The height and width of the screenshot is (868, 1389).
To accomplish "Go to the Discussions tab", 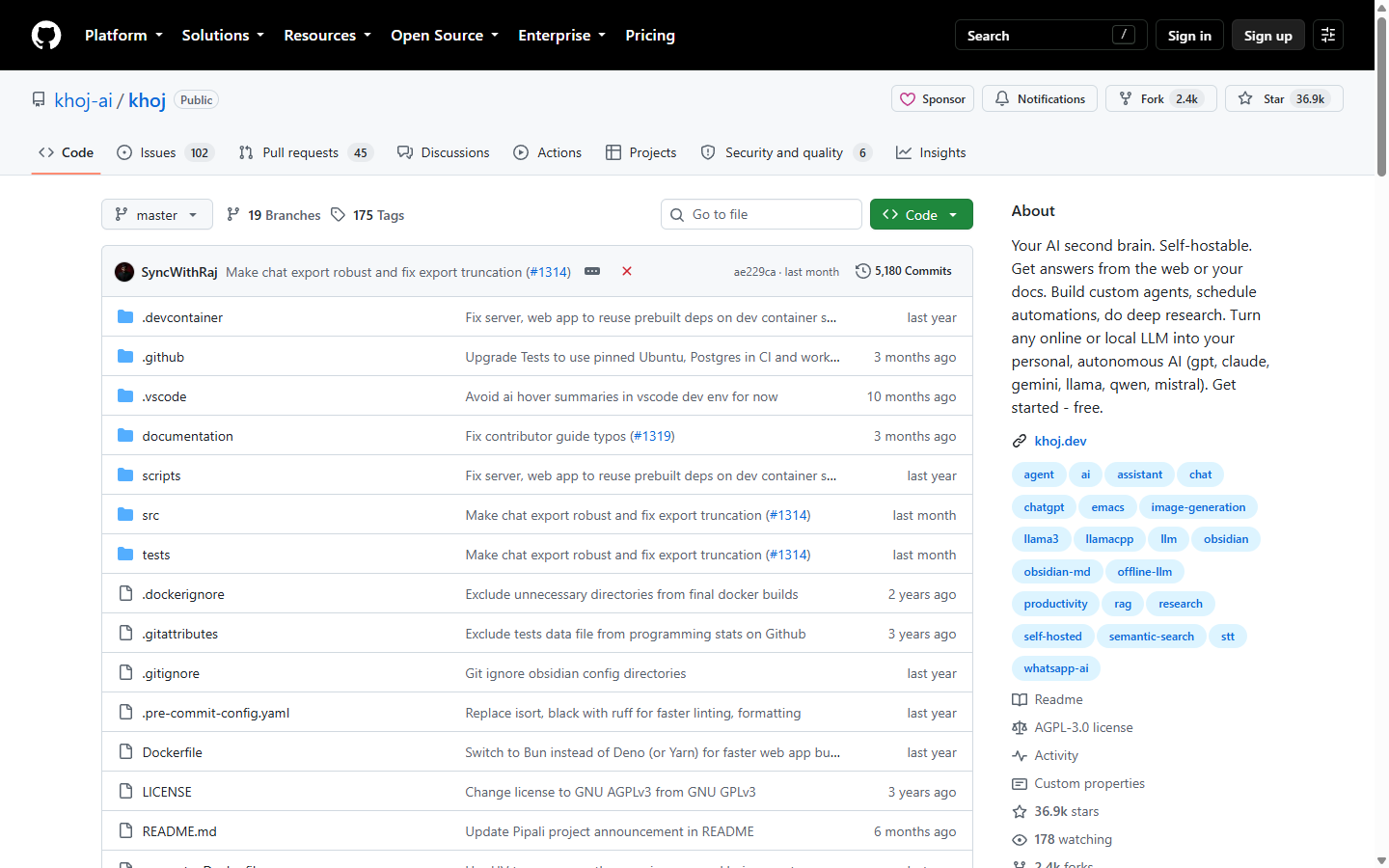I will pyautogui.click(x=444, y=153).
